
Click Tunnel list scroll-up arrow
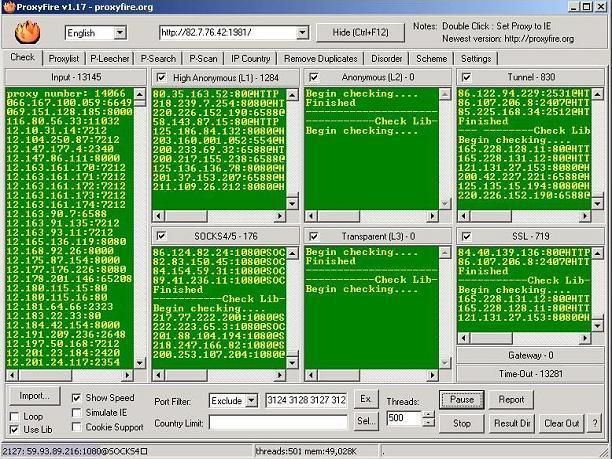[x=598, y=94]
